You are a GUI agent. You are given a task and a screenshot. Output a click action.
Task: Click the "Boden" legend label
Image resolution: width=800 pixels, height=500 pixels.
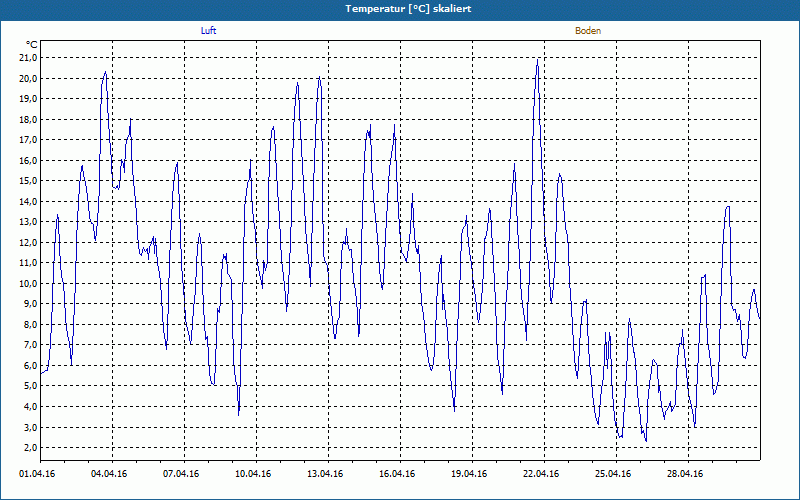[588, 31]
